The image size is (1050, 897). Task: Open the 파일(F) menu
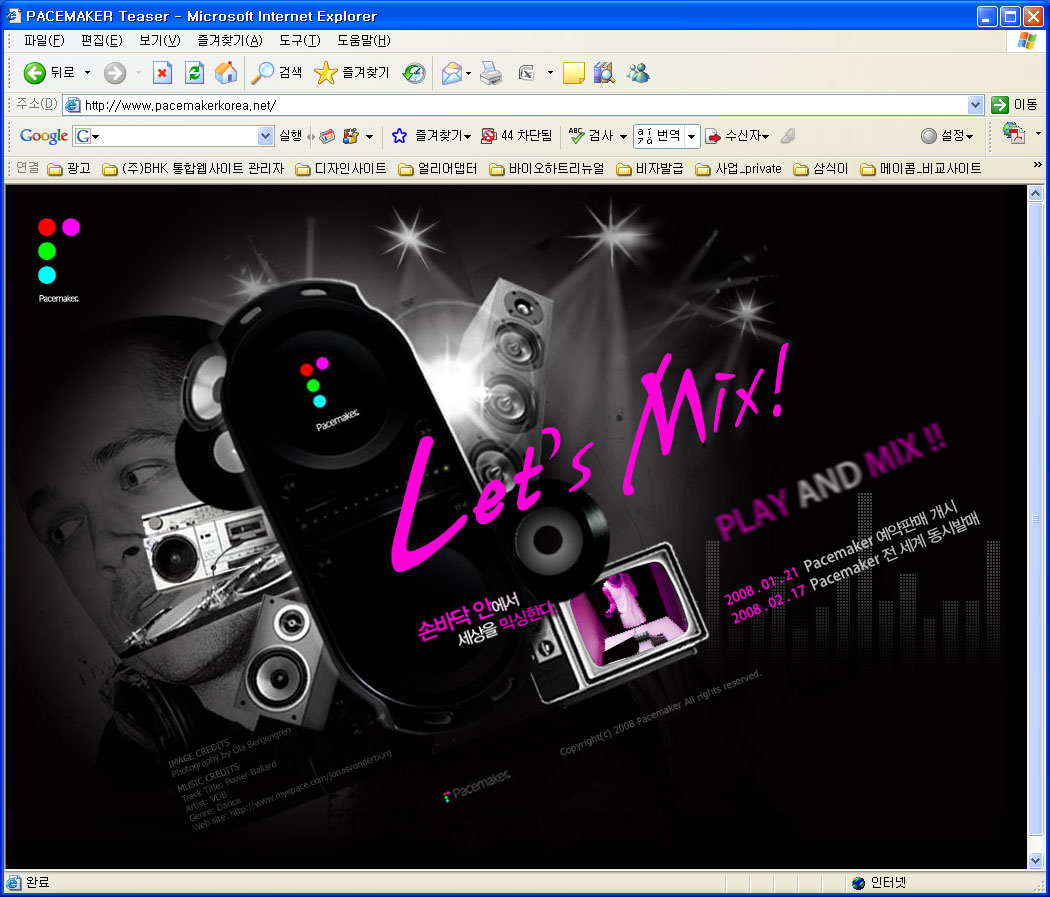point(44,41)
